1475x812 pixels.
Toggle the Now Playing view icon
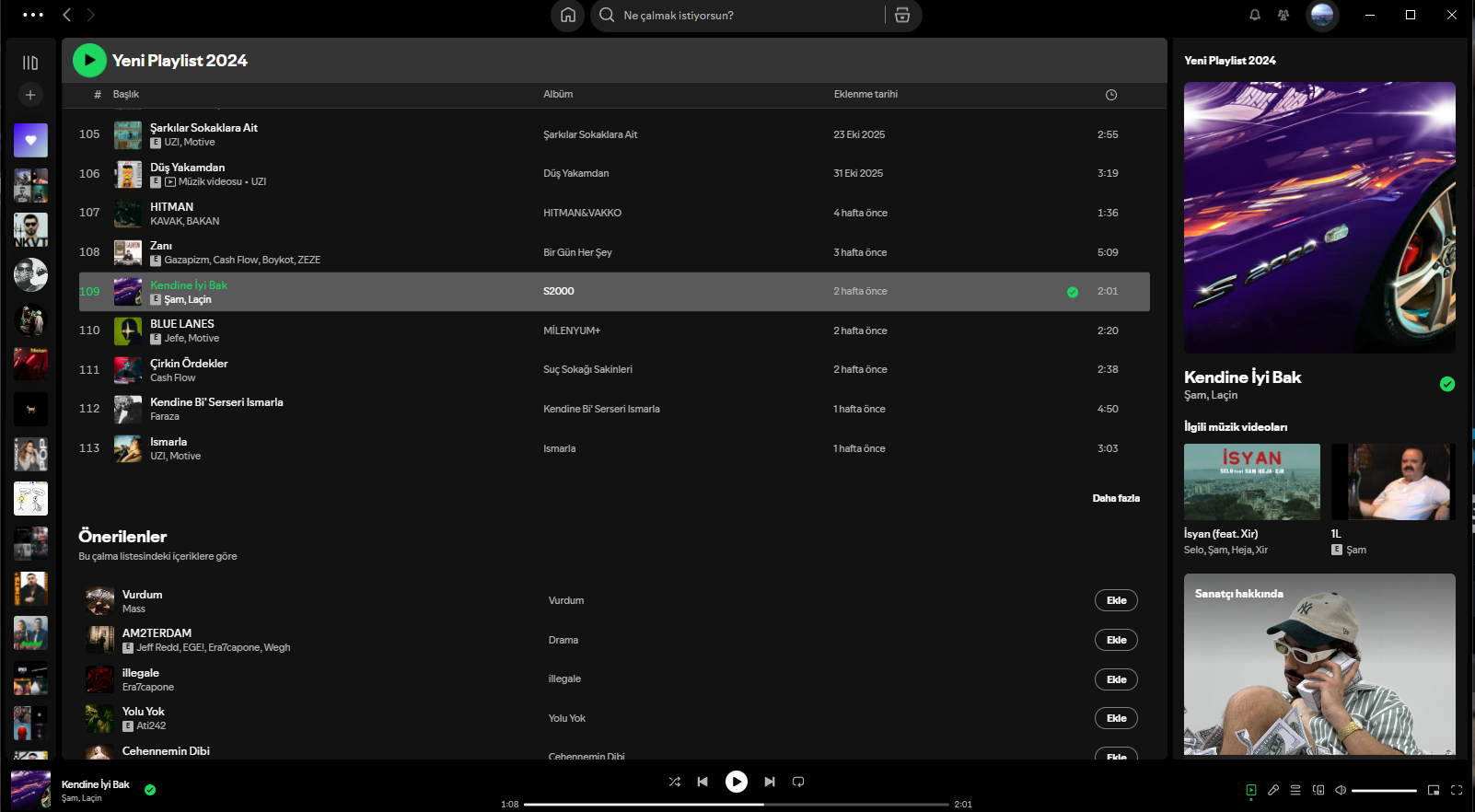[1251, 790]
